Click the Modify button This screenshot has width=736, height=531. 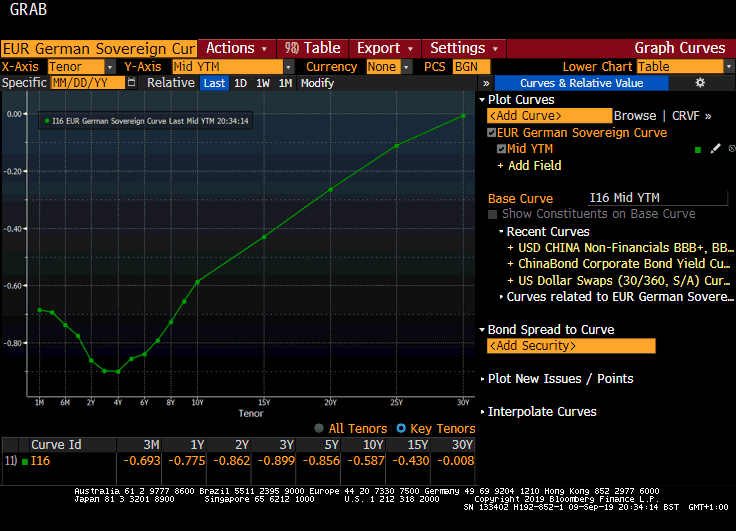pyautogui.click(x=317, y=83)
